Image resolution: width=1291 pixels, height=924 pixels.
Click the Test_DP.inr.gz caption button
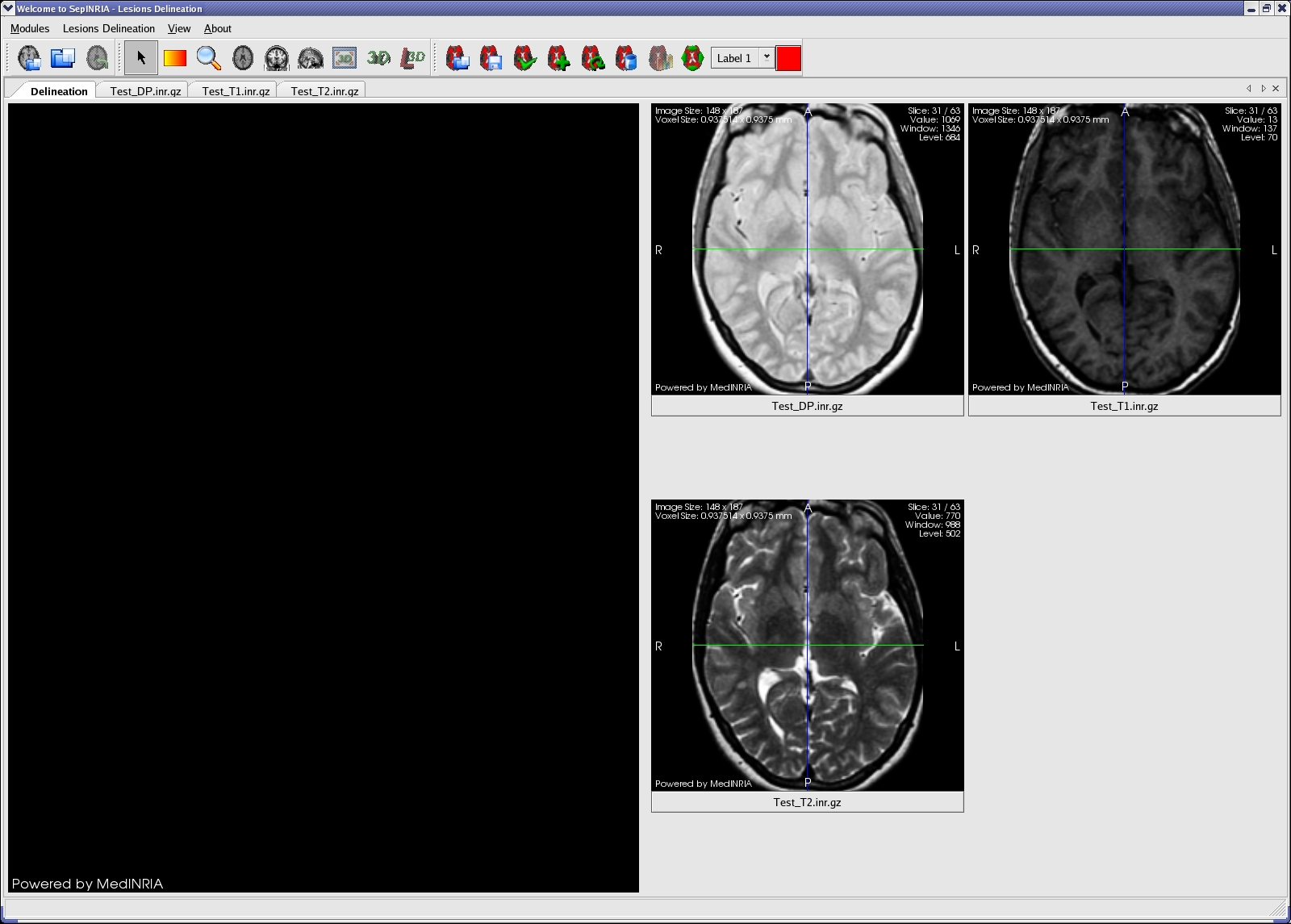(x=808, y=406)
